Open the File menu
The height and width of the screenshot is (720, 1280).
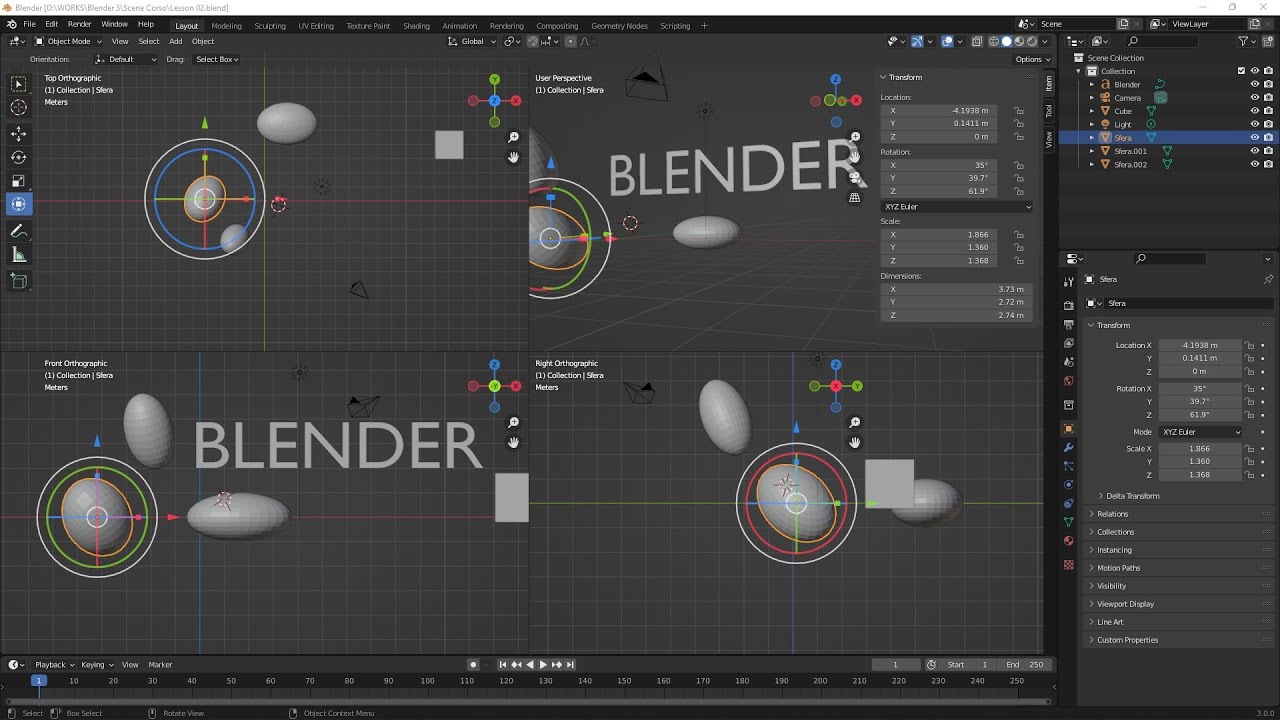[x=29, y=24]
